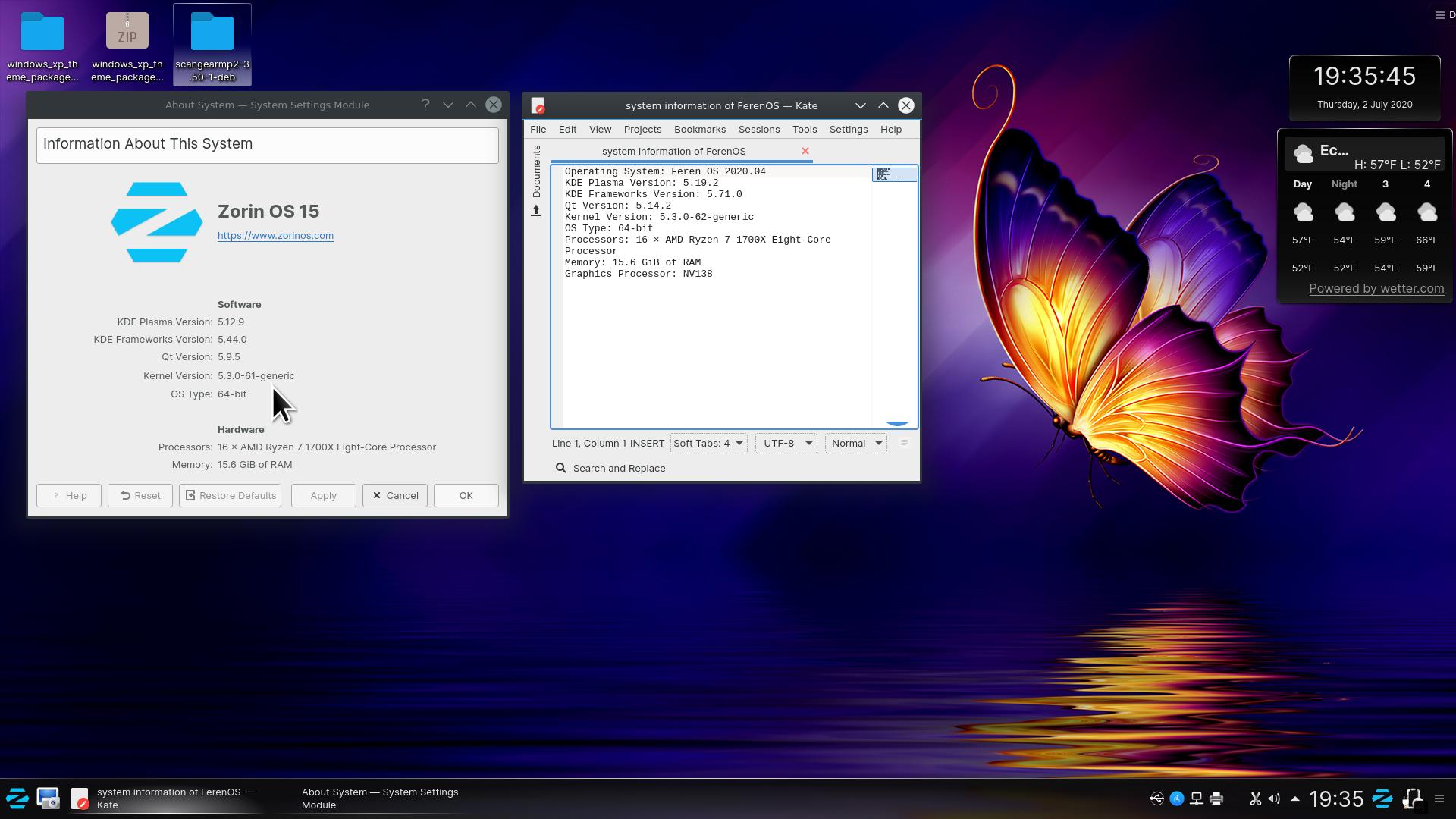Click the Downloads panel icon in Kate sidebar
Screen dimensions: 1456x819
536,210
